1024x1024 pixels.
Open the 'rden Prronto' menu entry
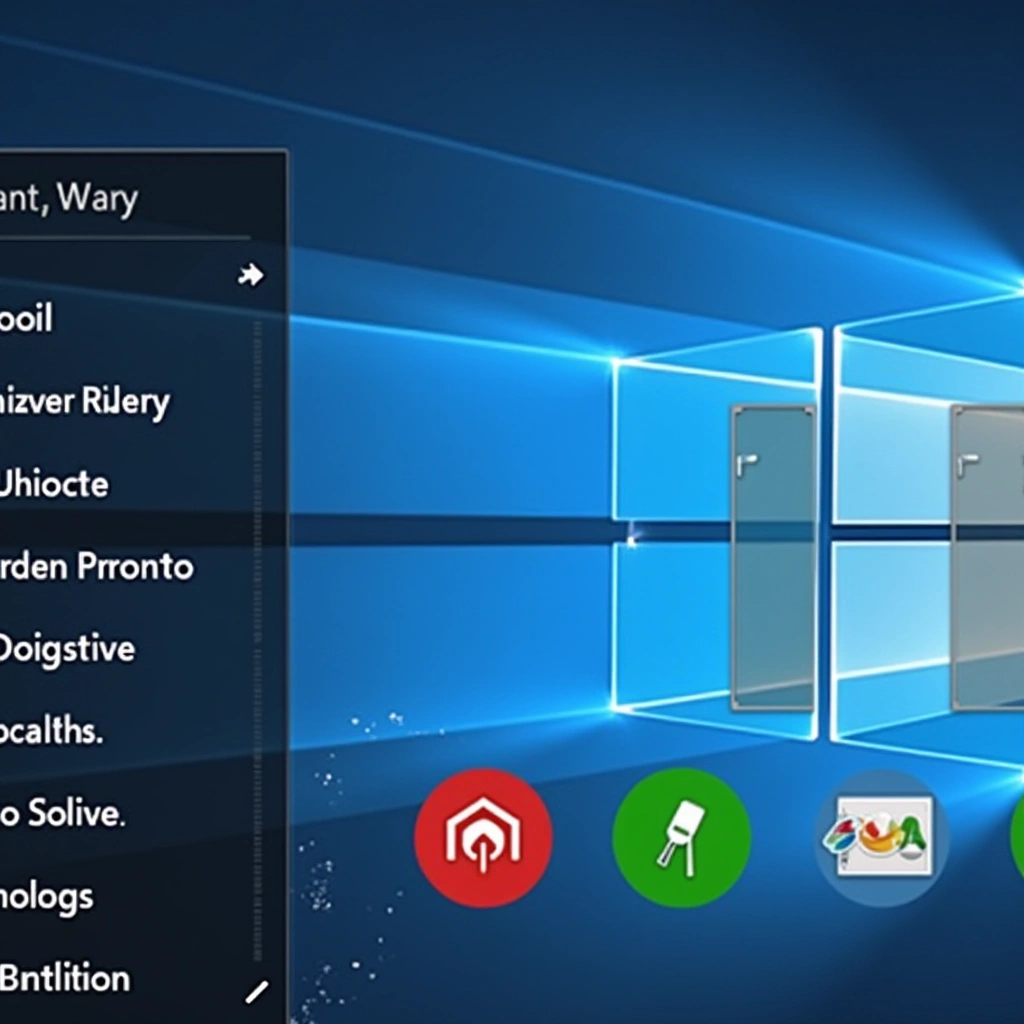(97, 566)
